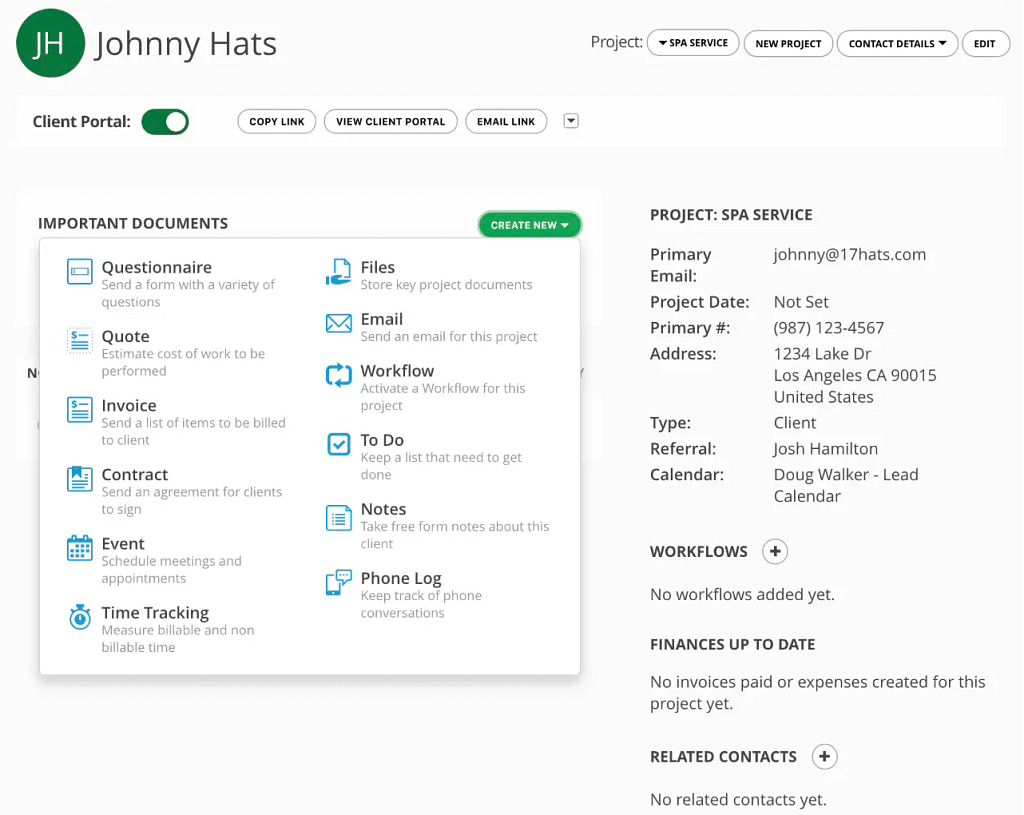The image size is (1024, 815).
Task: Click the EDIT button
Action: [x=985, y=44]
